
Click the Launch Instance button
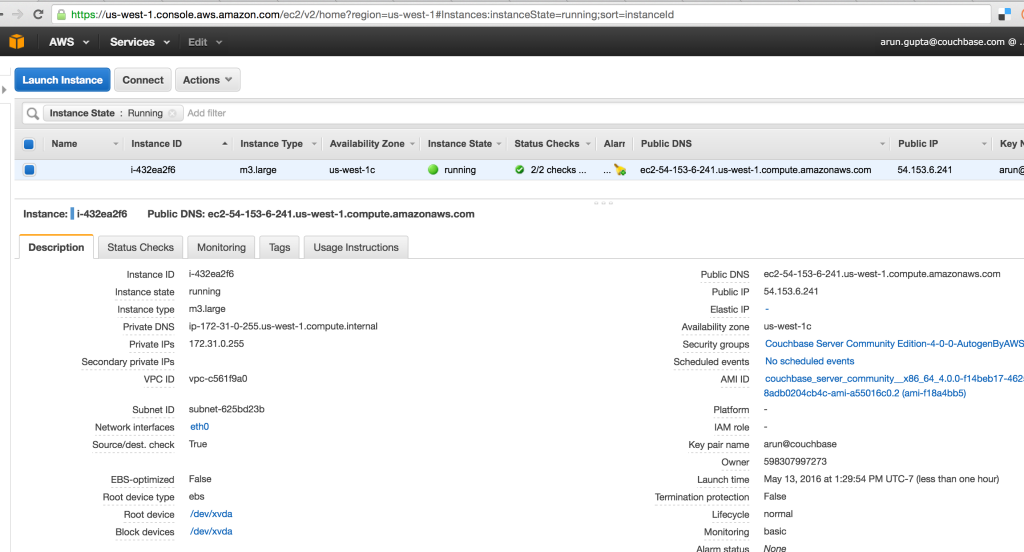pos(63,80)
